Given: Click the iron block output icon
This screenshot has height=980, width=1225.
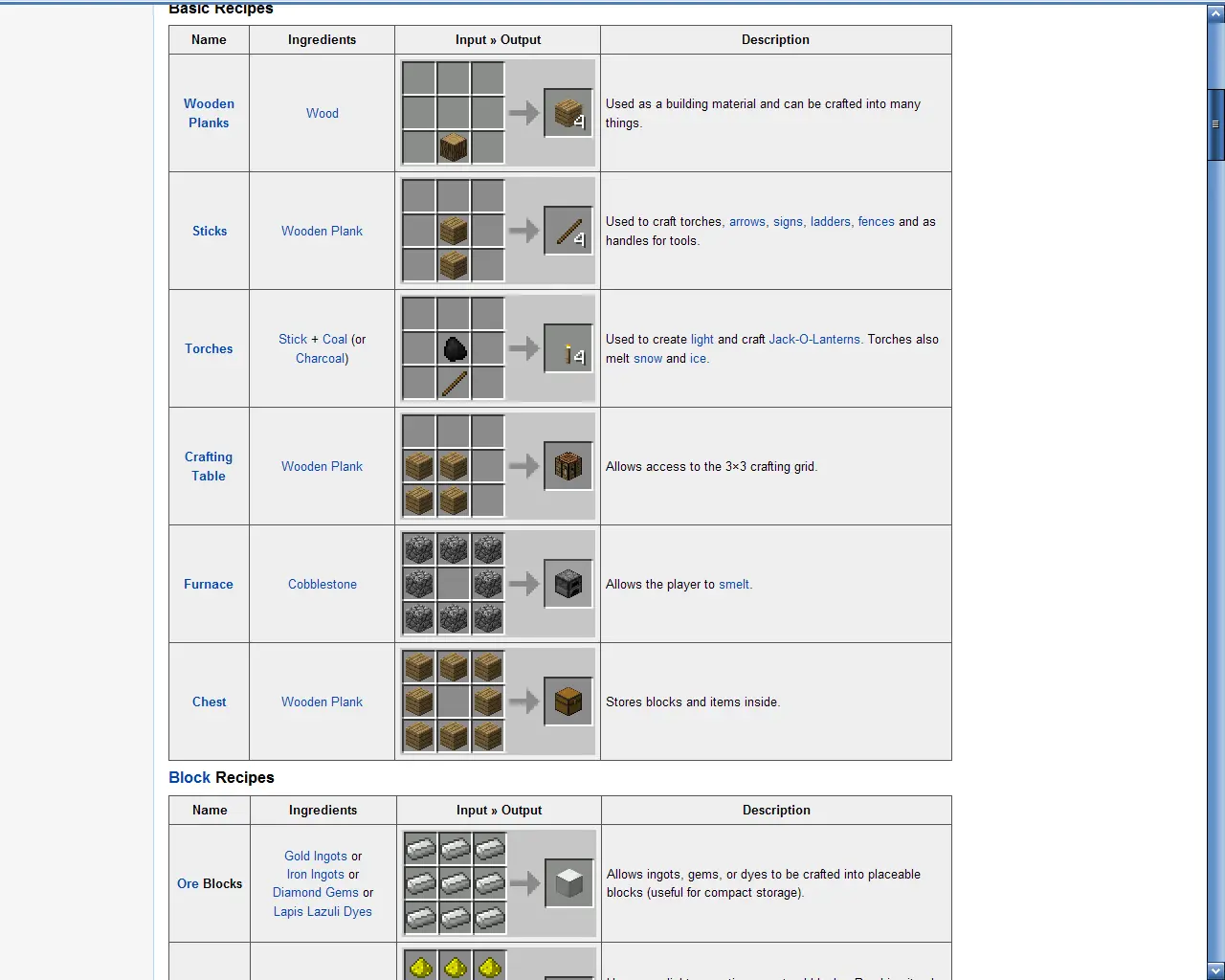Looking at the screenshot, I should tap(569, 882).
